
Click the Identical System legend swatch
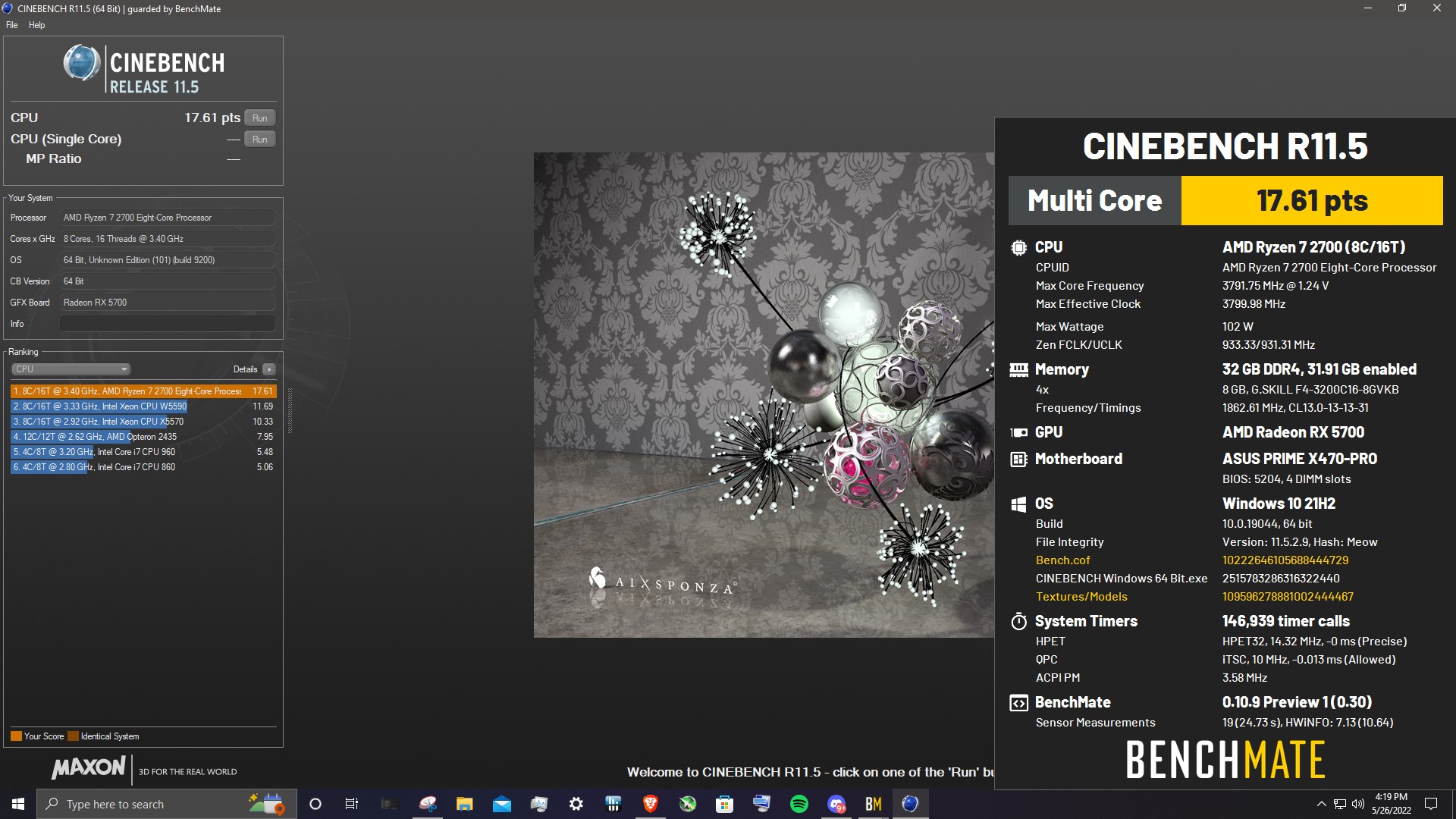click(x=73, y=736)
